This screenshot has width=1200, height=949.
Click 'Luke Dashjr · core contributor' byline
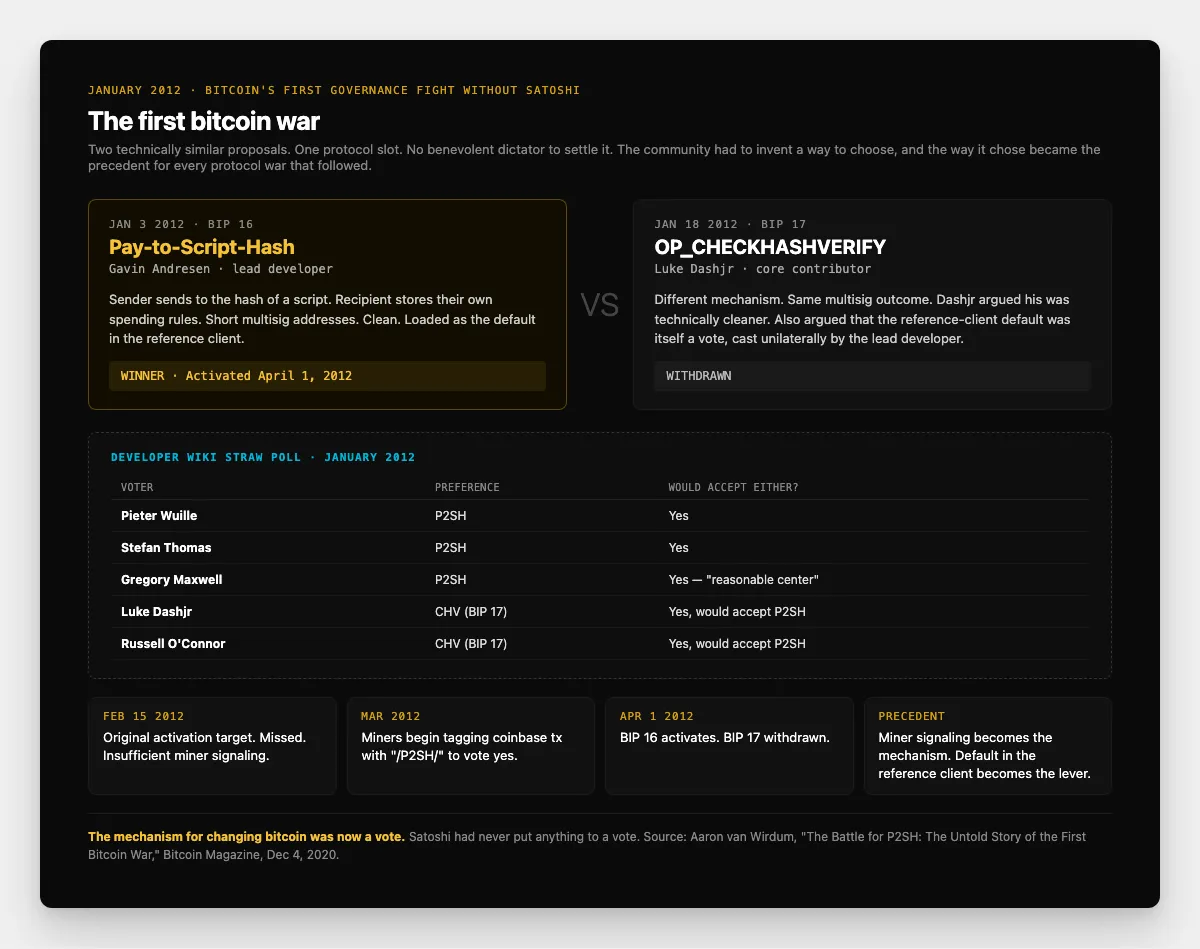pyautogui.click(x=762, y=269)
